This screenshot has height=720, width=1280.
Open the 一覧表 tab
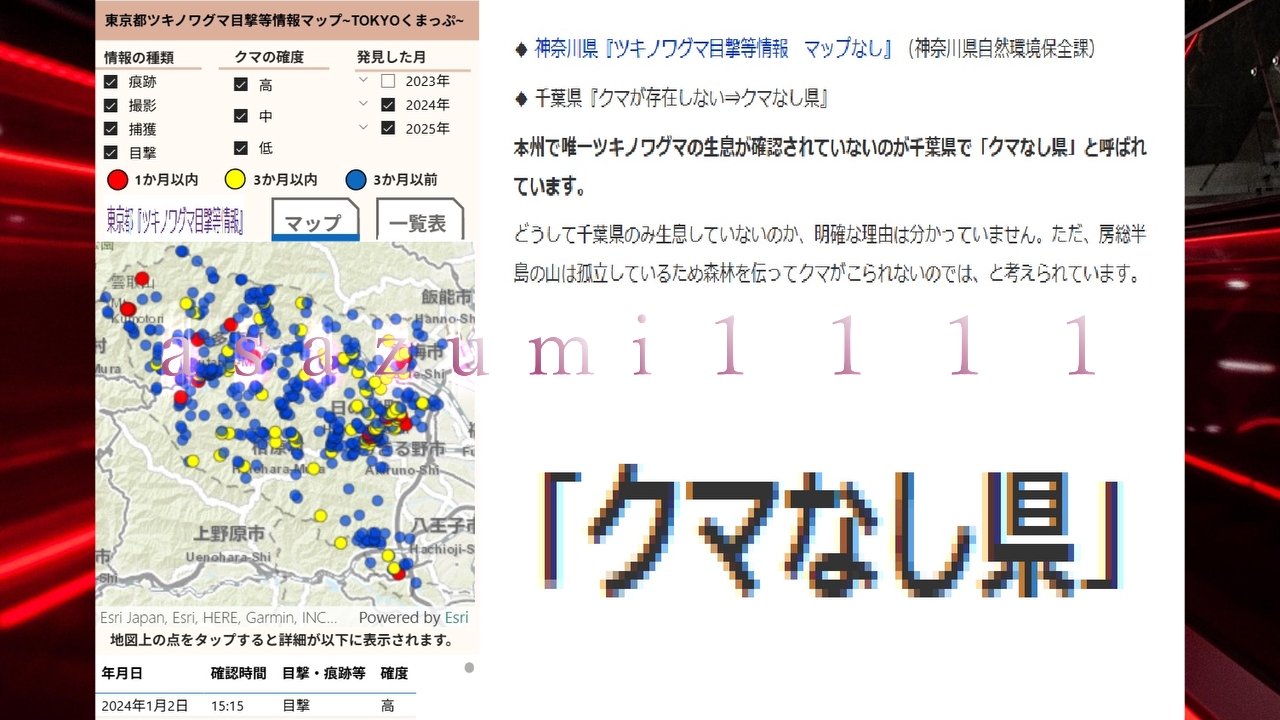(418, 222)
